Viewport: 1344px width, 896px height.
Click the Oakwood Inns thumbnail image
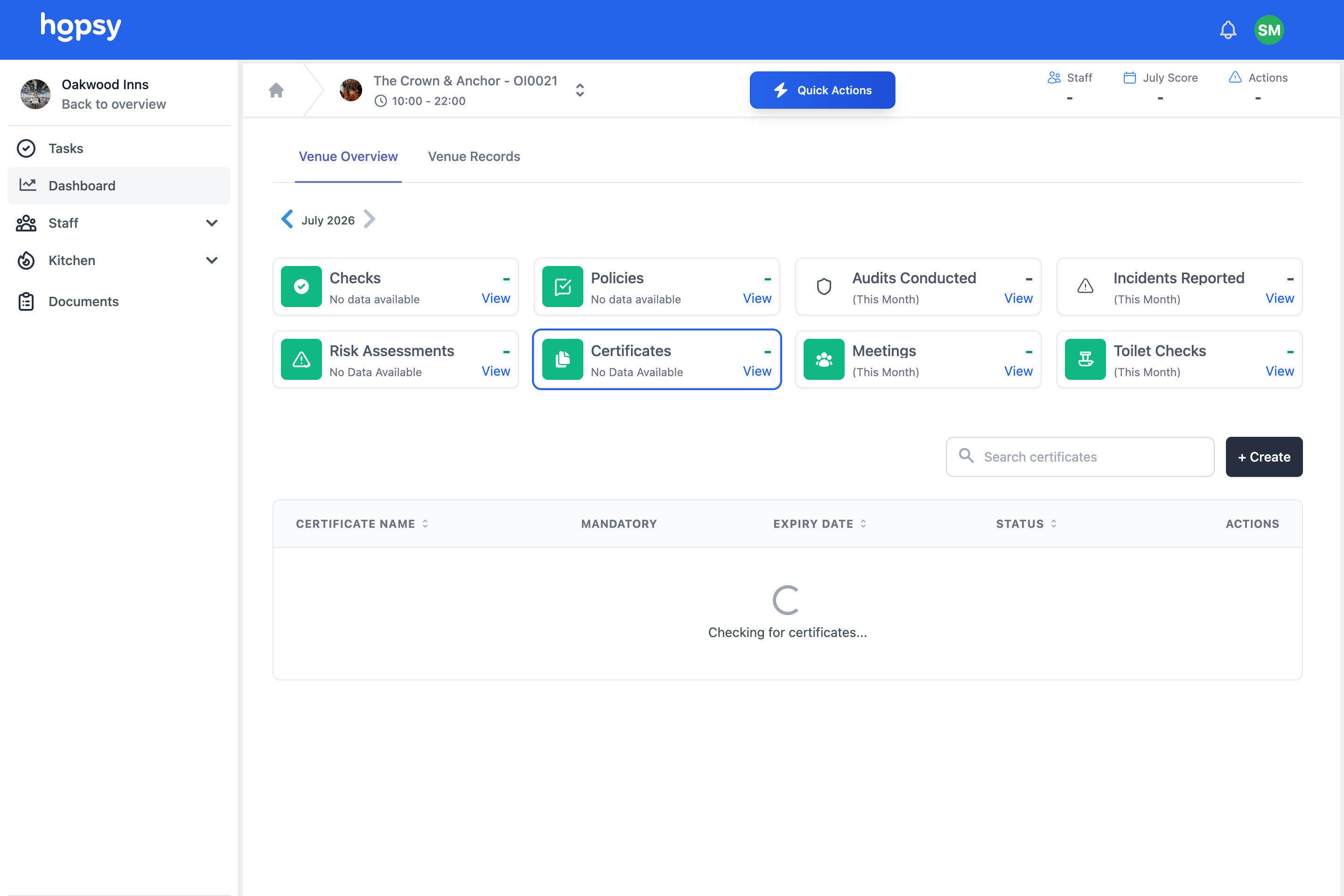[35, 94]
